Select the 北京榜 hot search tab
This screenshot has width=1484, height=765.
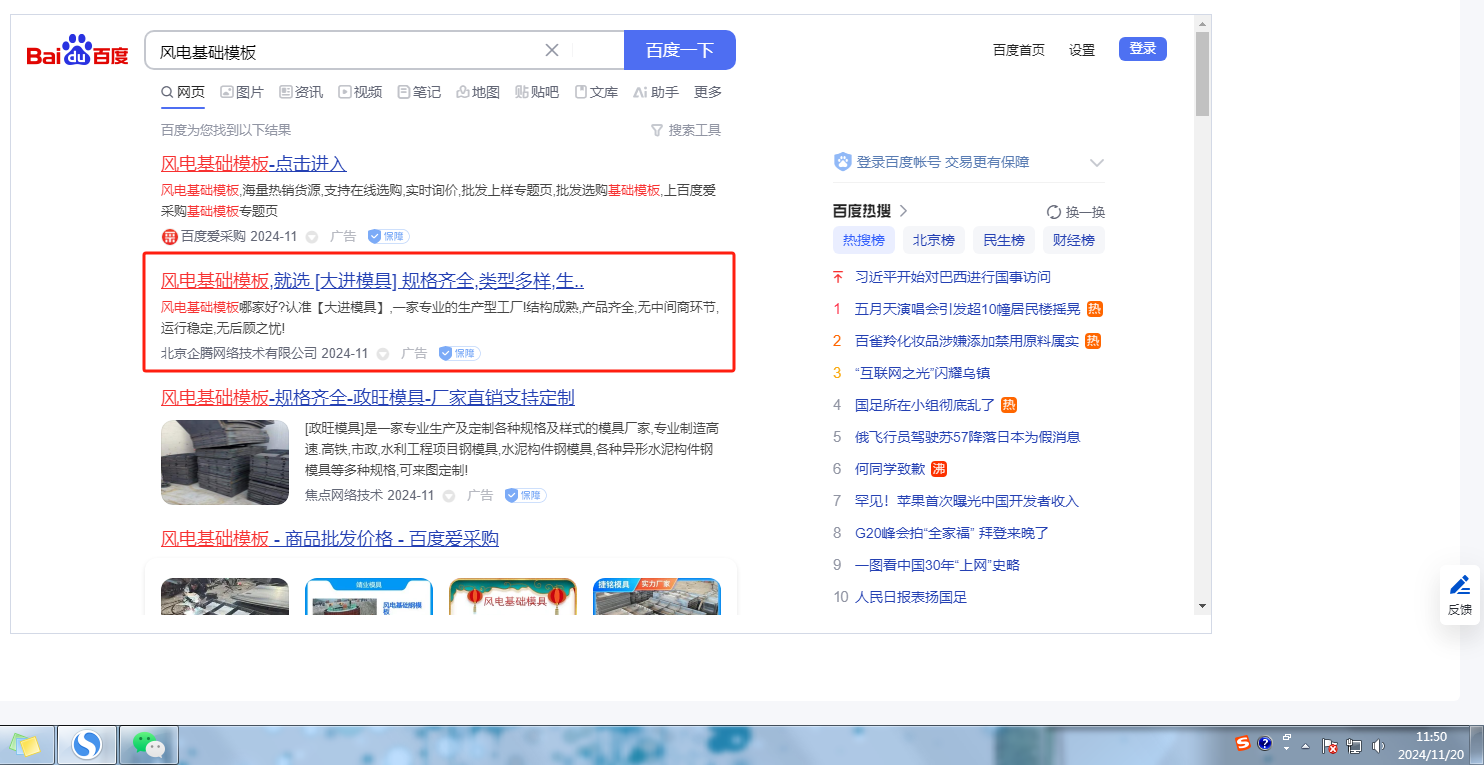click(x=933, y=240)
